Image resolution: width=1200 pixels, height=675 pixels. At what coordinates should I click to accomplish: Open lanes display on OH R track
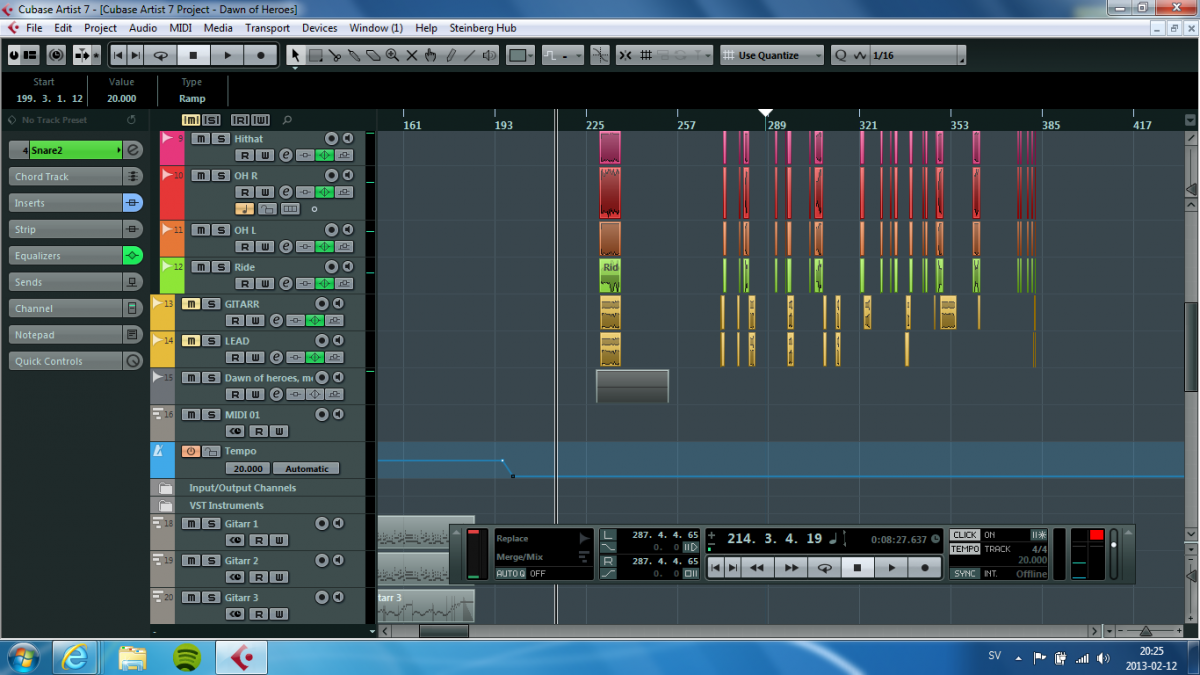290,209
